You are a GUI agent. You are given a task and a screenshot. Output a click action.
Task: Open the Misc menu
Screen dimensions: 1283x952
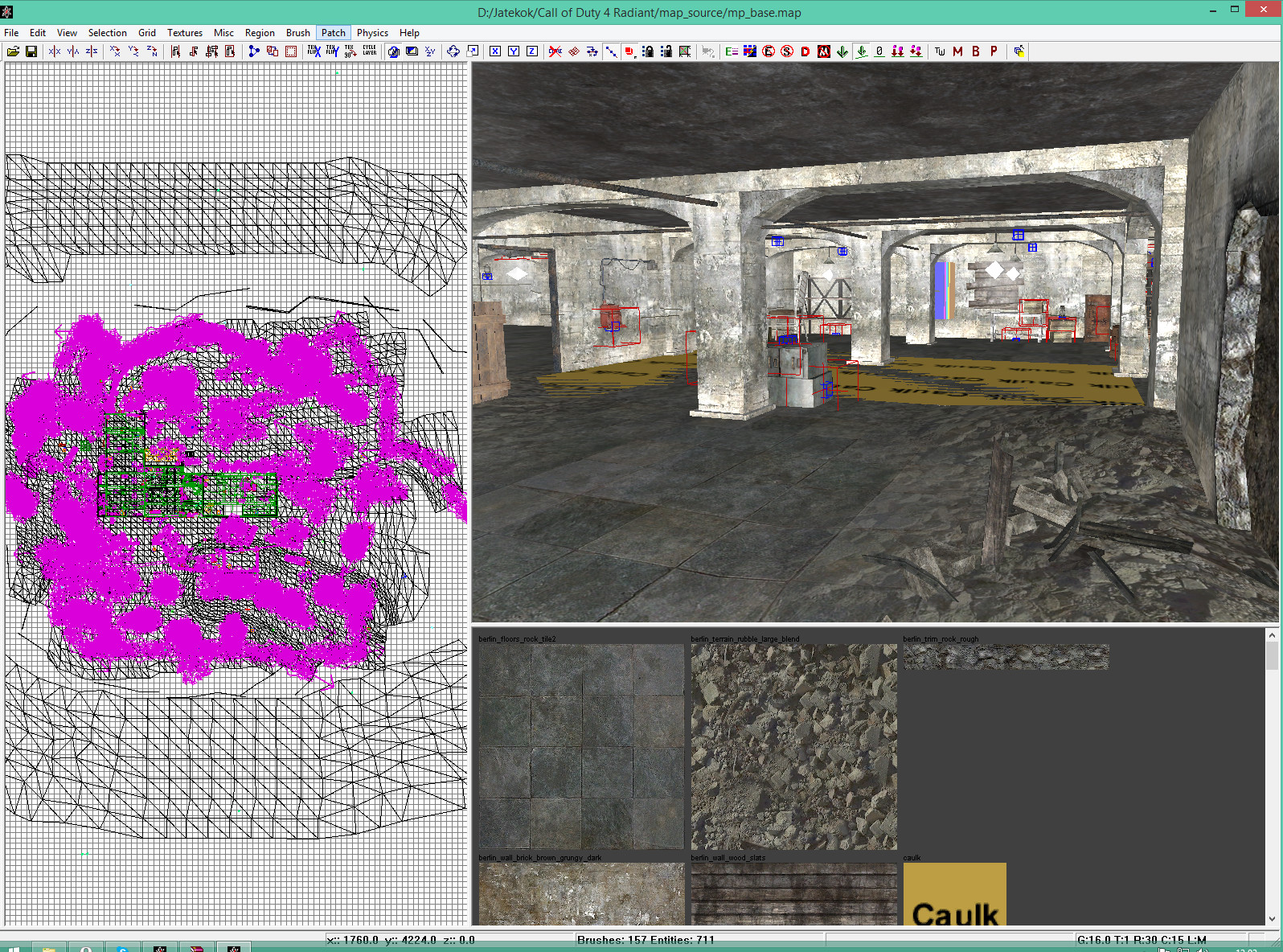tap(223, 33)
